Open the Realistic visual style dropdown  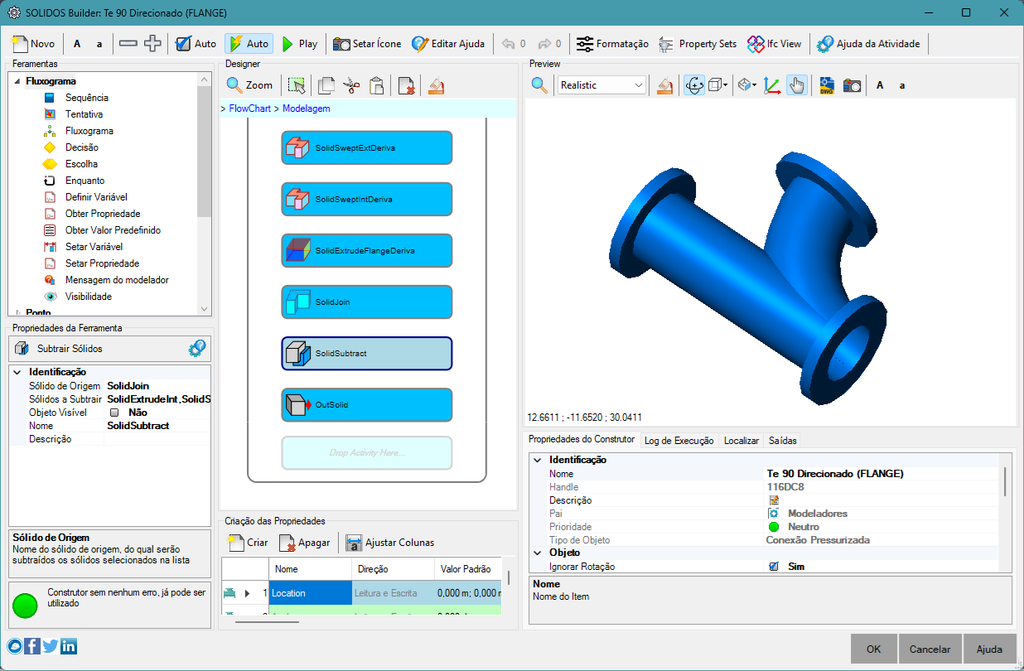click(x=601, y=85)
